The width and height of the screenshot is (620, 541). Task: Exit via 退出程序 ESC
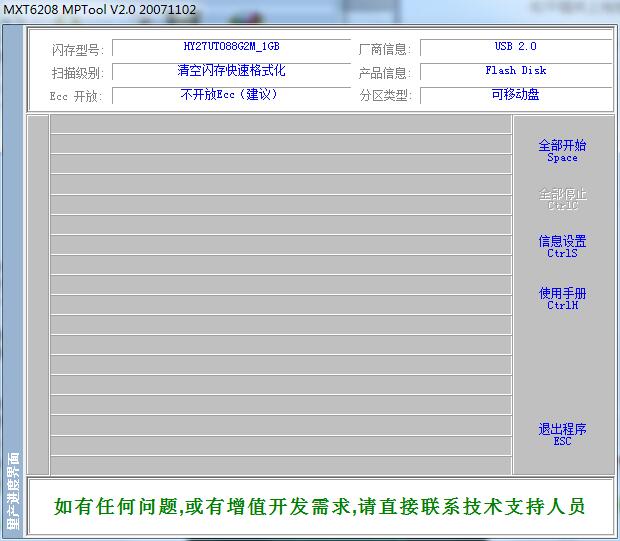tap(562, 434)
